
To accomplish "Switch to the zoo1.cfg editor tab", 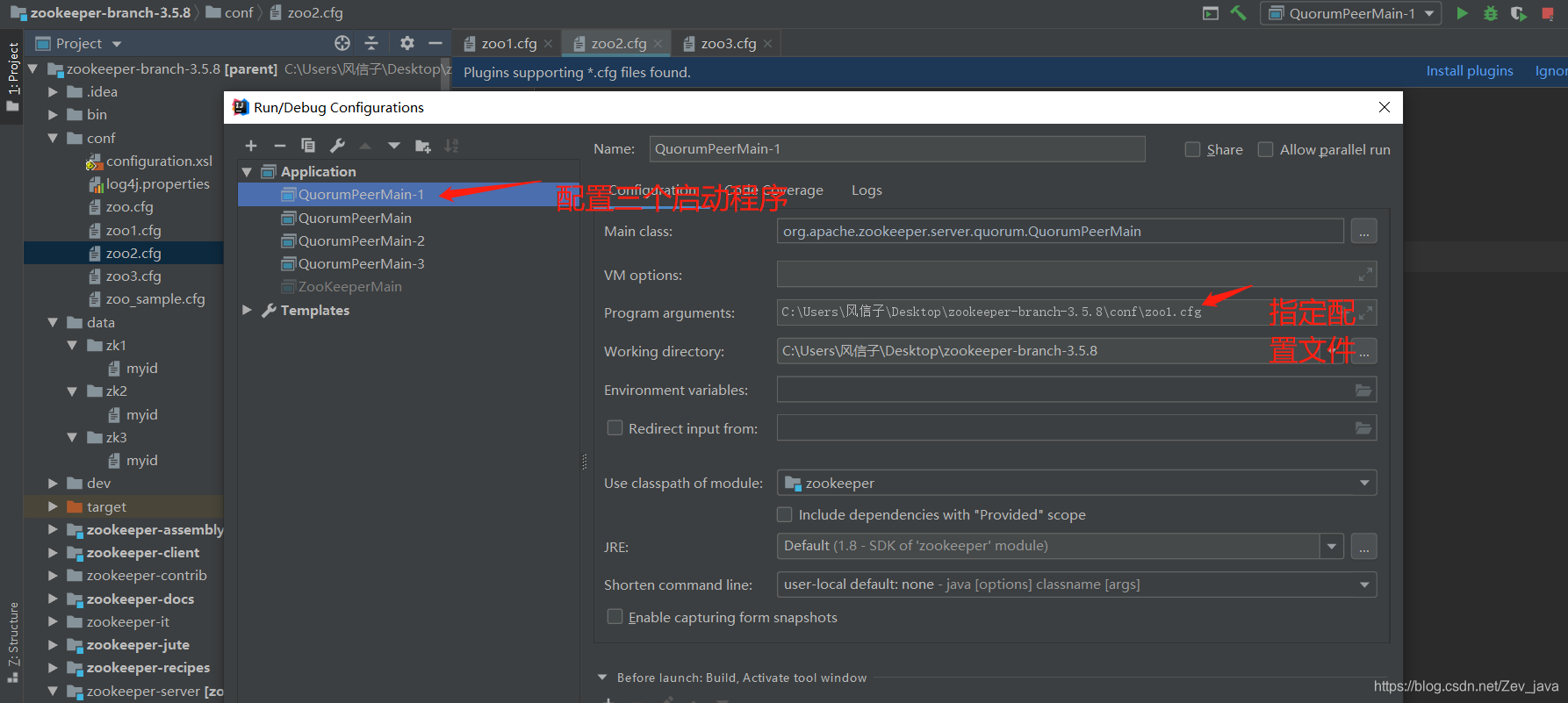I will [508, 44].
